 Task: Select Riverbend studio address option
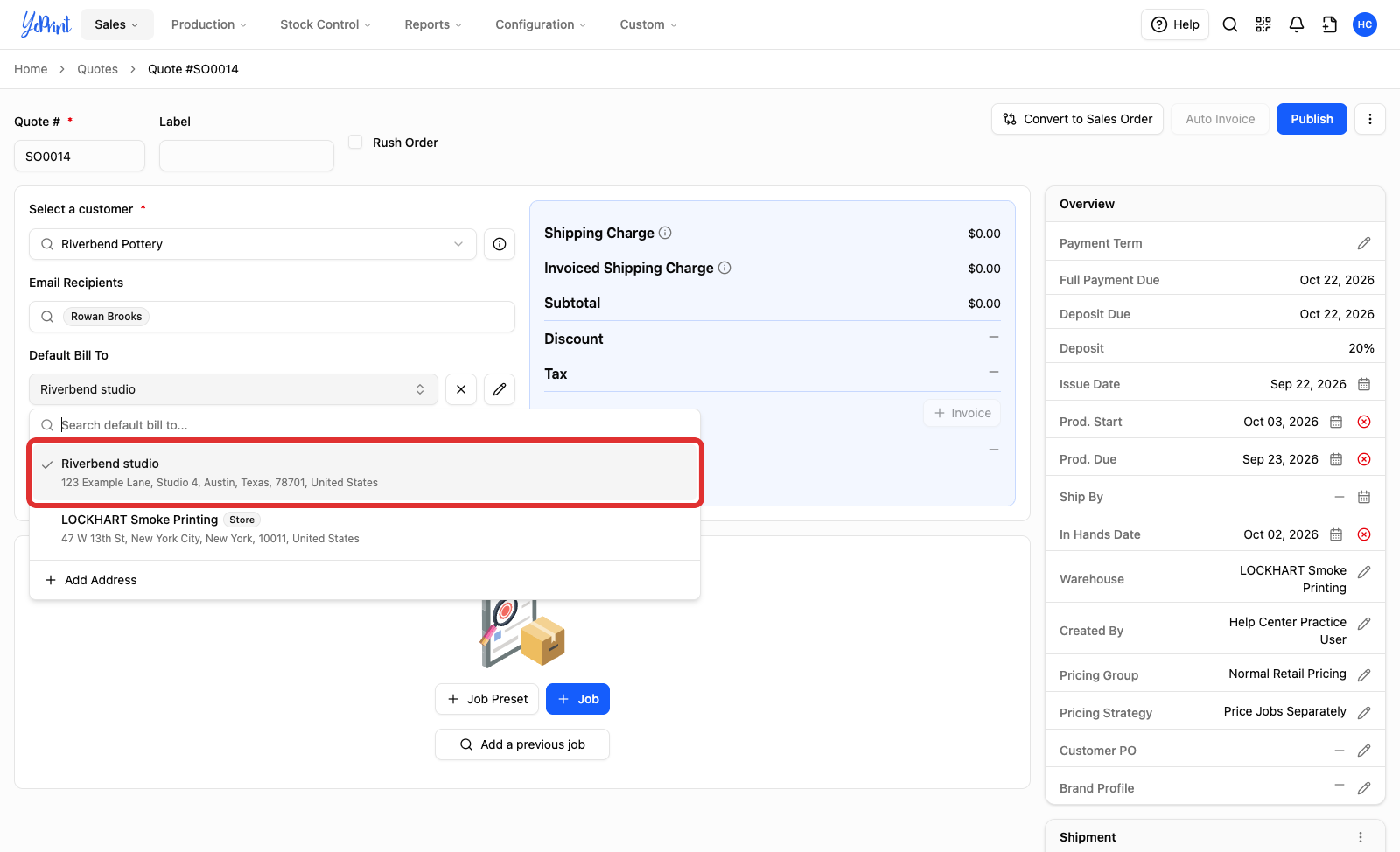point(366,472)
